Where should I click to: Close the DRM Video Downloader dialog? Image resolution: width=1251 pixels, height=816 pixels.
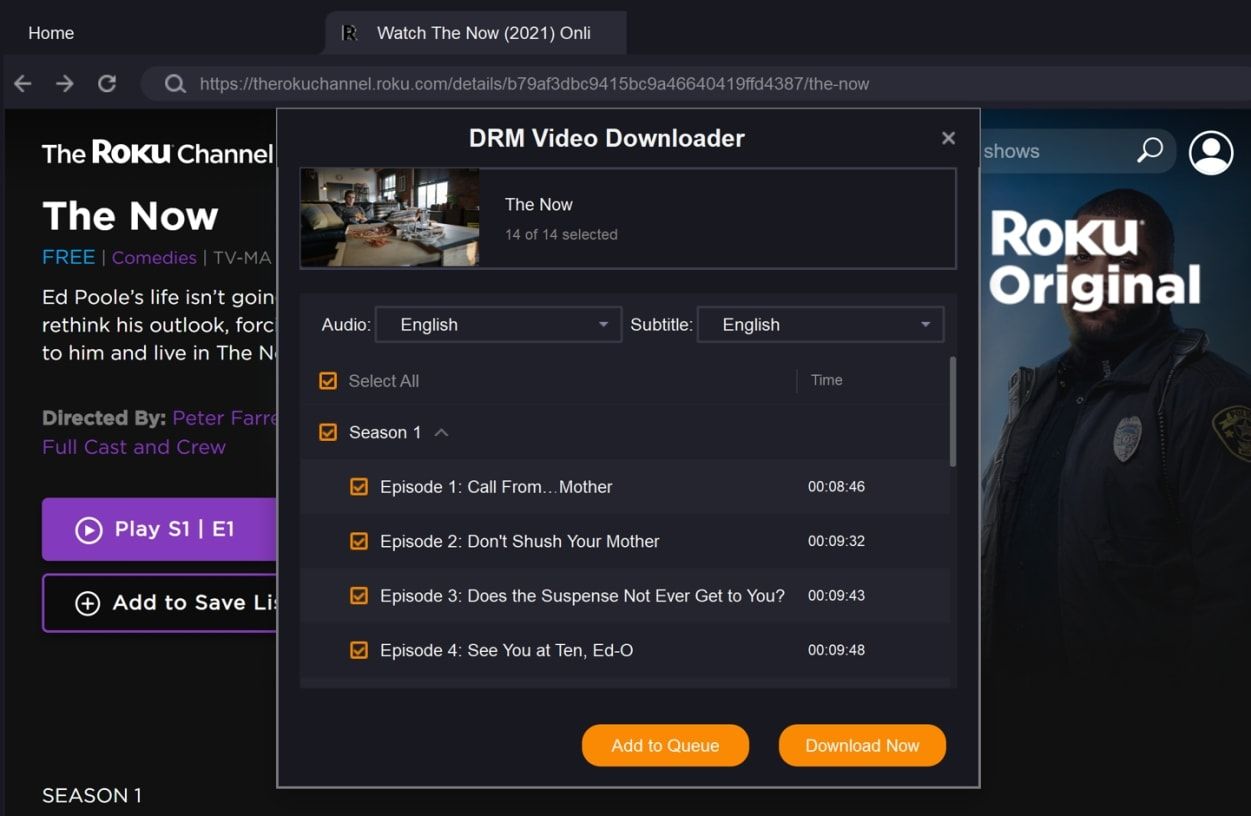[x=949, y=138]
